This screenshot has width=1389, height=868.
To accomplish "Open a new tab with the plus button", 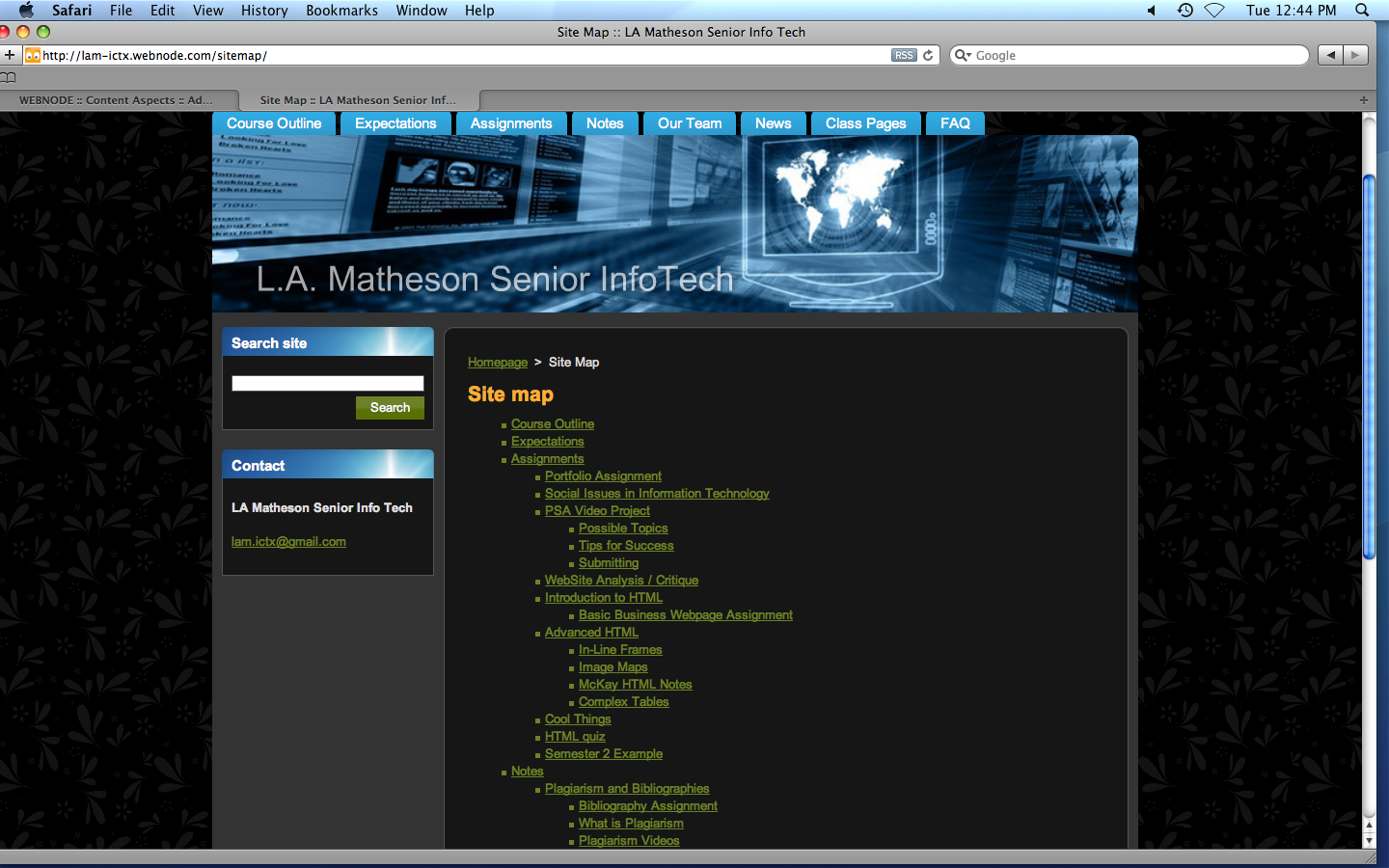I will tap(1364, 100).
